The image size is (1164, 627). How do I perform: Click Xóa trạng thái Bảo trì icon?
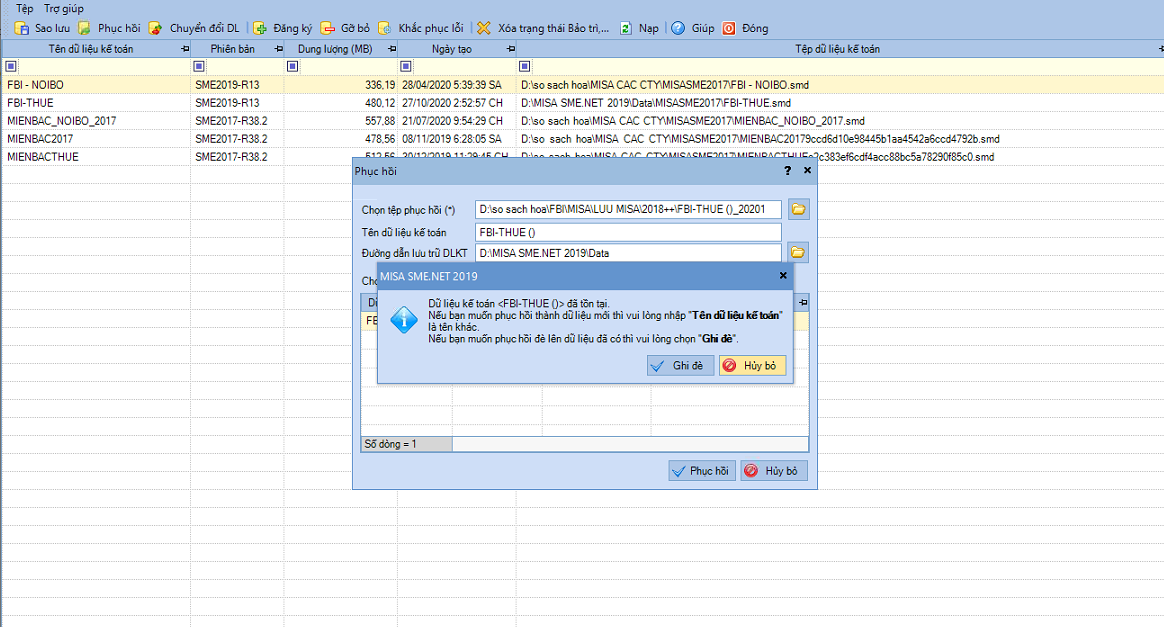[x=484, y=28]
